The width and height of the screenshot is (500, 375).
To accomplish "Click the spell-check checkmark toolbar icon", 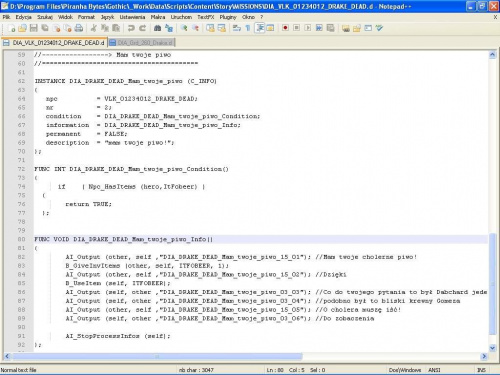I will coord(379,28).
